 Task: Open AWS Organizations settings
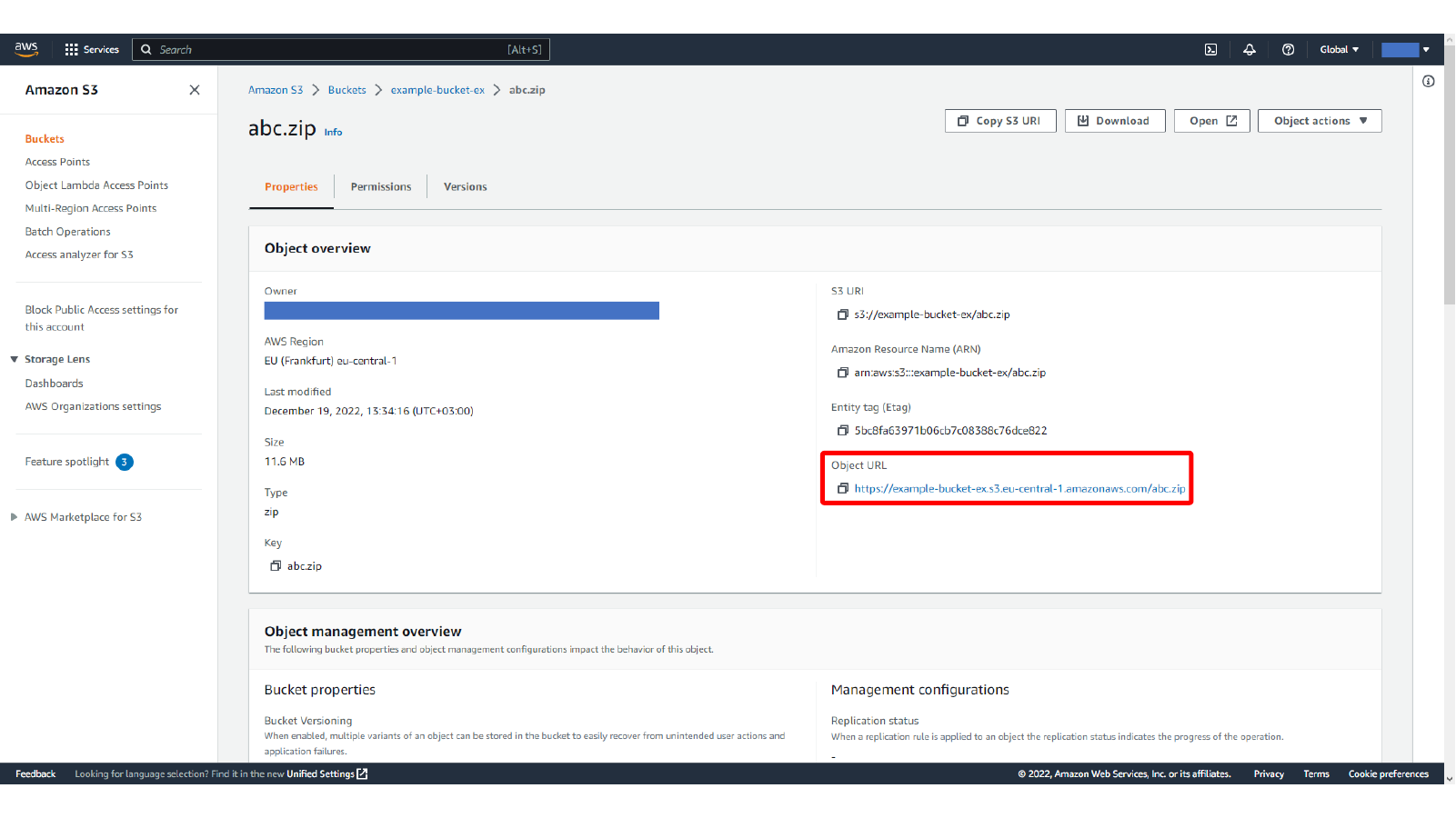point(94,407)
